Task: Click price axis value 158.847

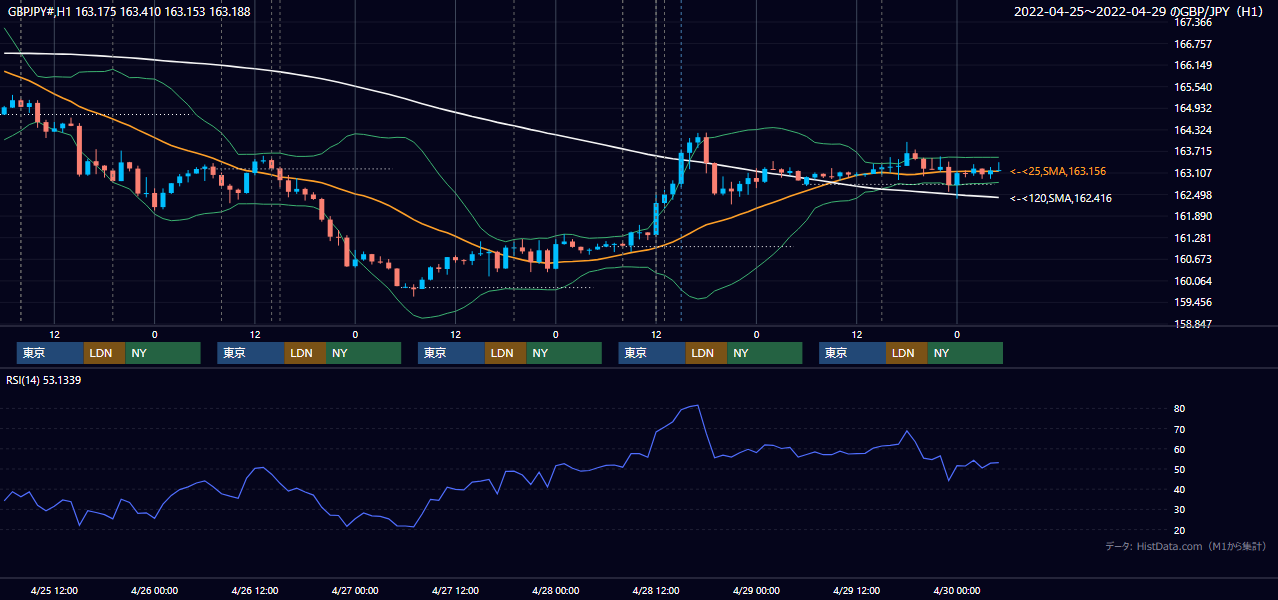Action: [1192, 324]
